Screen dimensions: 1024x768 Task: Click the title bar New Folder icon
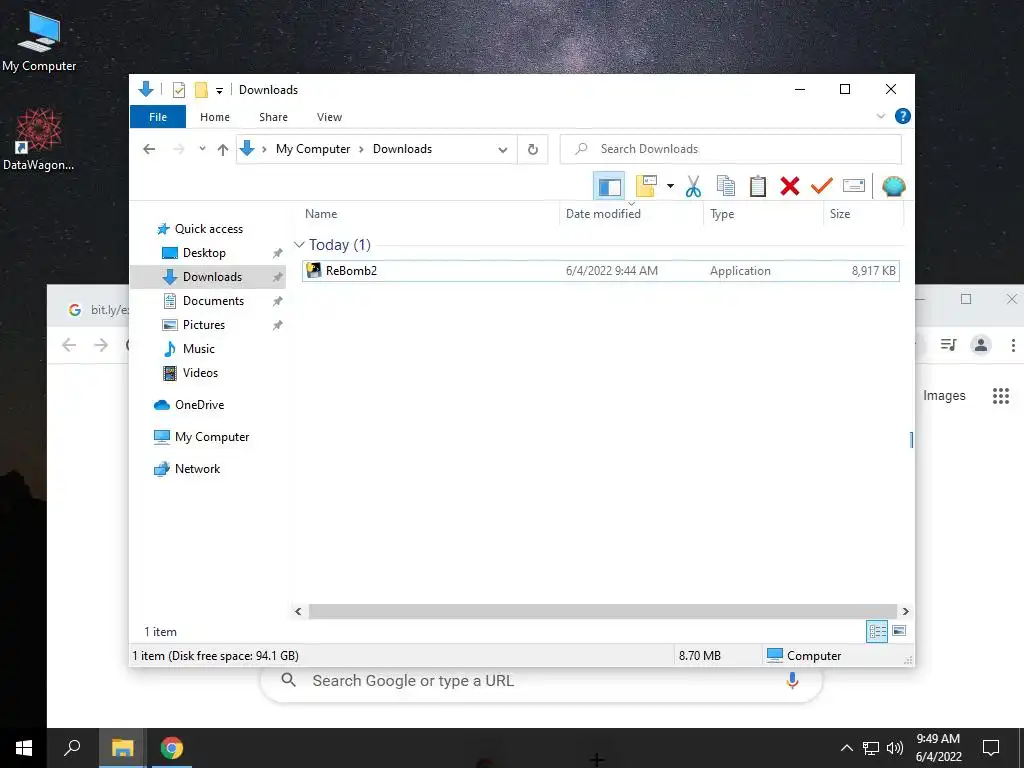point(201,90)
